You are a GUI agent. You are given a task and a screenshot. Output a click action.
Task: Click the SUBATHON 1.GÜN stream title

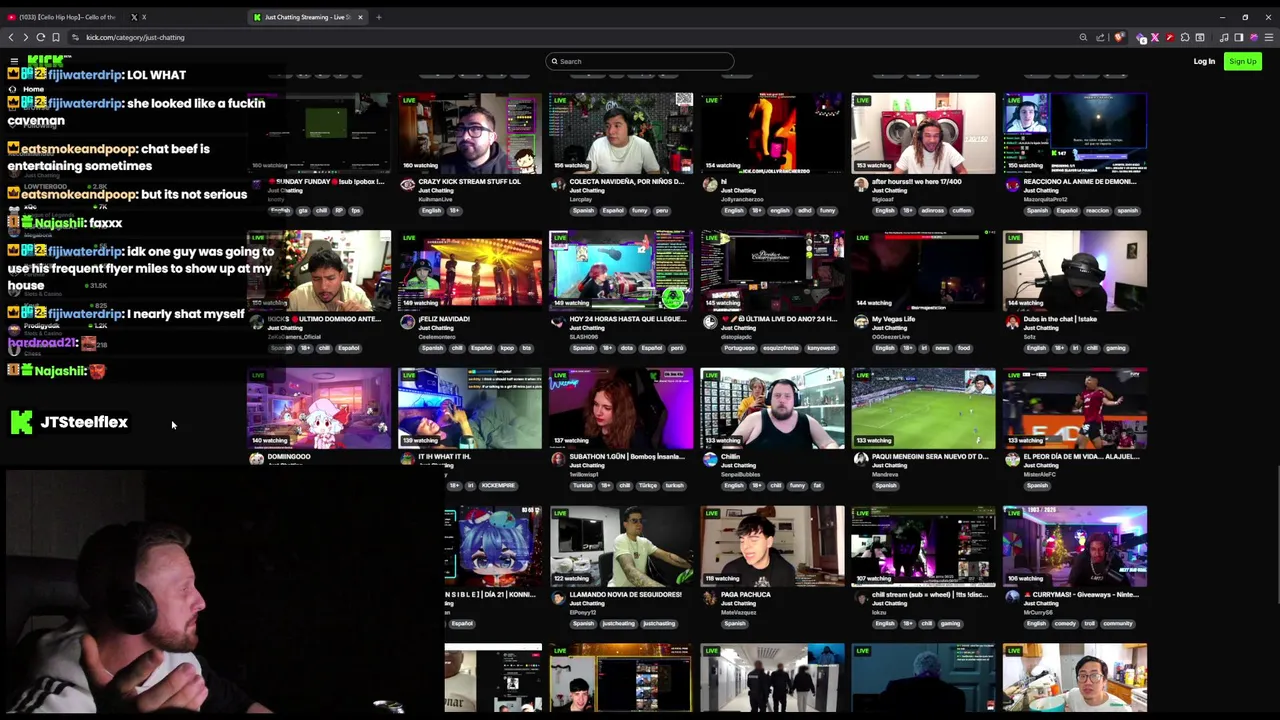pos(627,456)
